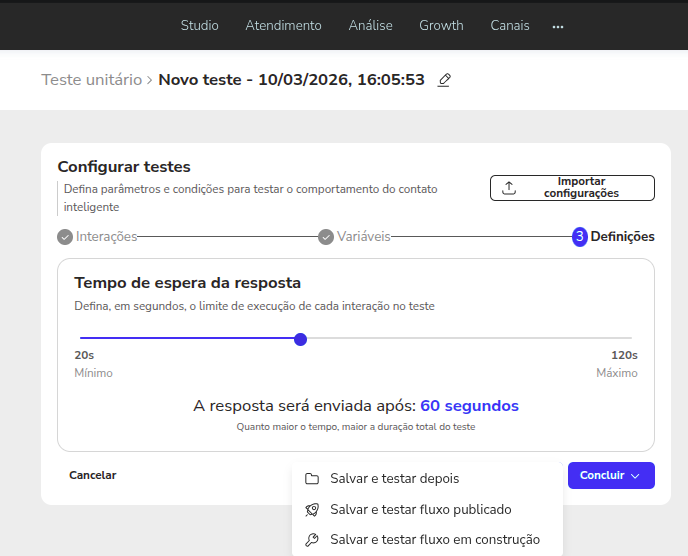The width and height of the screenshot is (688, 556).
Task: Click the folder icon for Salvar e testar depois
Action: point(312,479)
